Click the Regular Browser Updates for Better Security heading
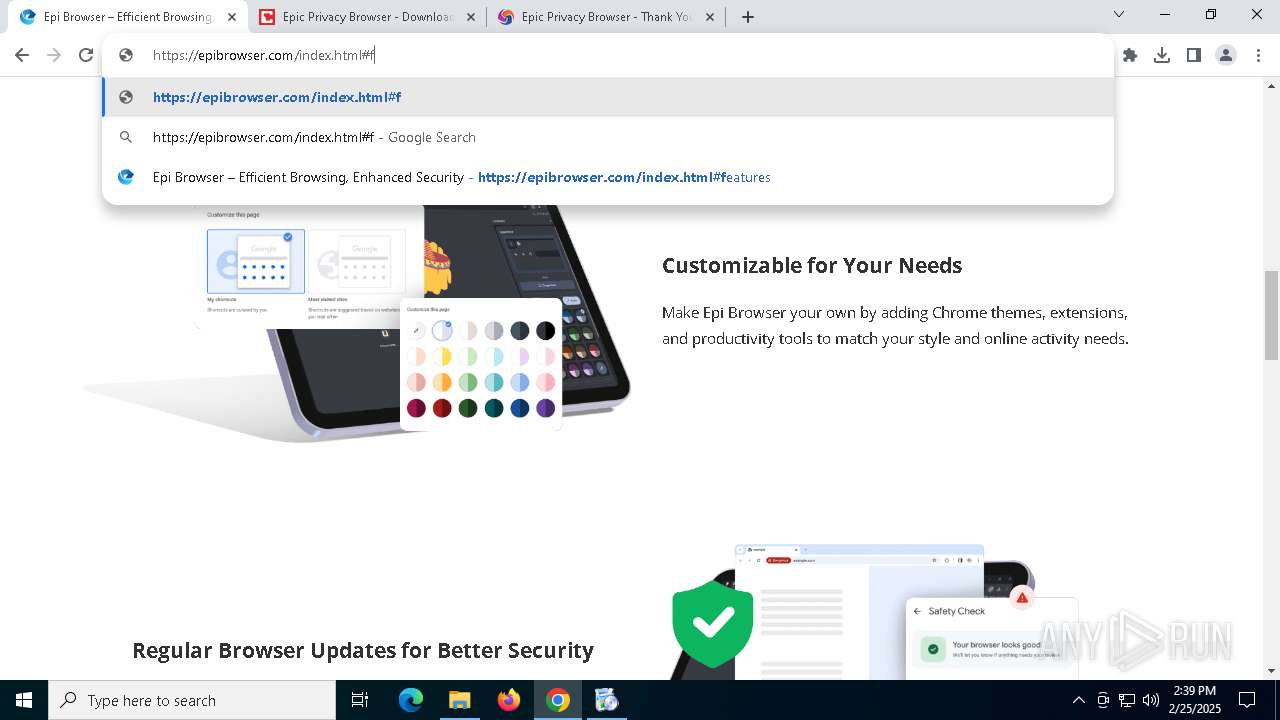Viewport: 1280px width, 720px height. 363,650
